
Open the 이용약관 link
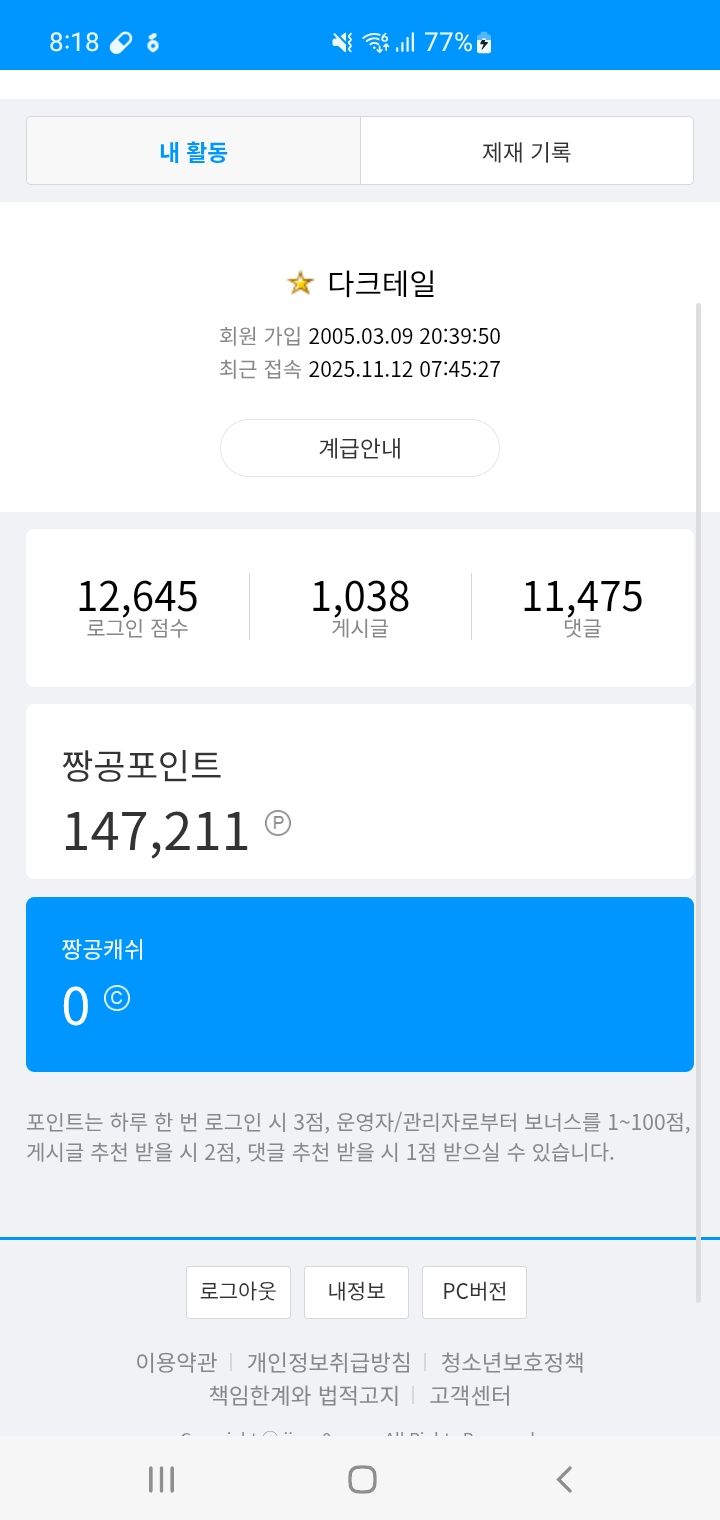[x=176, y=1362]
